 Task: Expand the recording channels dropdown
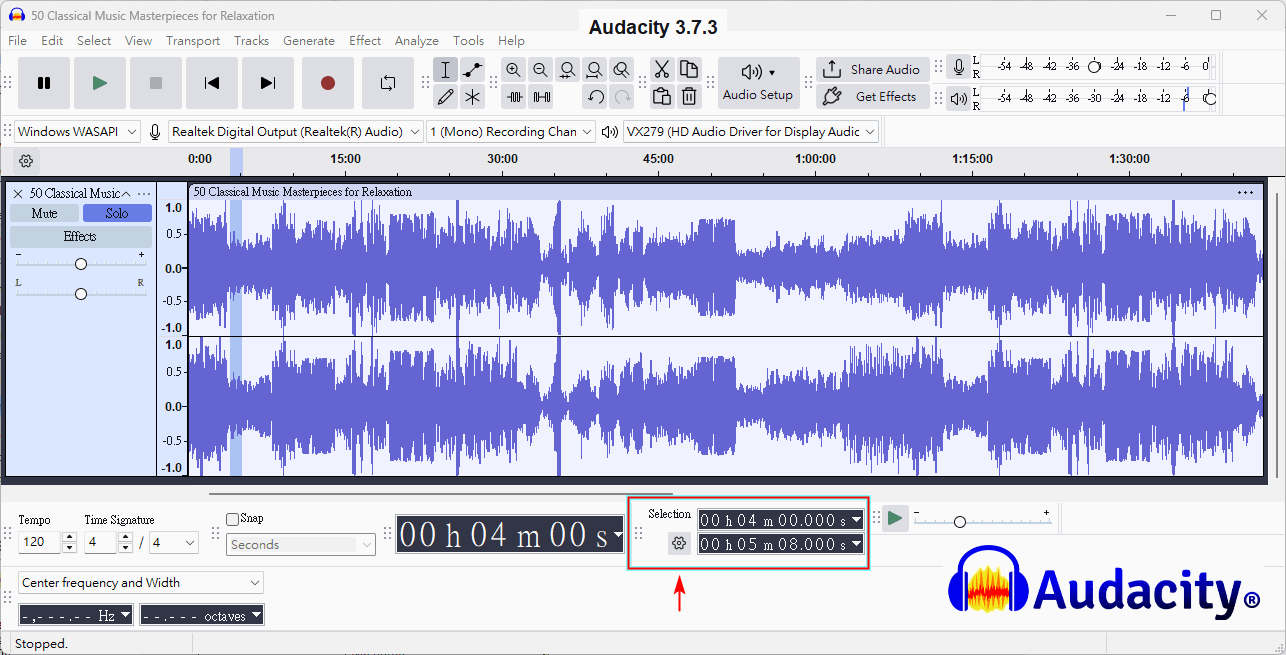pos(510,132)
